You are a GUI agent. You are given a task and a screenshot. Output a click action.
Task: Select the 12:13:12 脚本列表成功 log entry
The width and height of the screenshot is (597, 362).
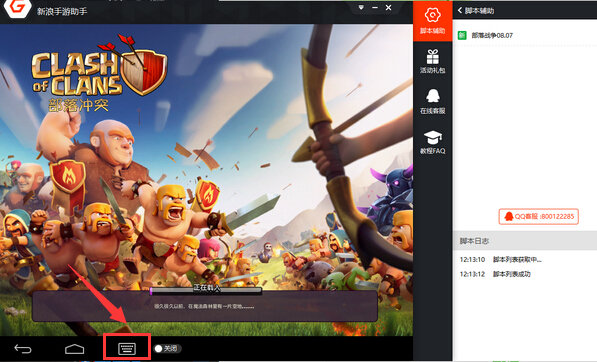click(x=495, y=274)
